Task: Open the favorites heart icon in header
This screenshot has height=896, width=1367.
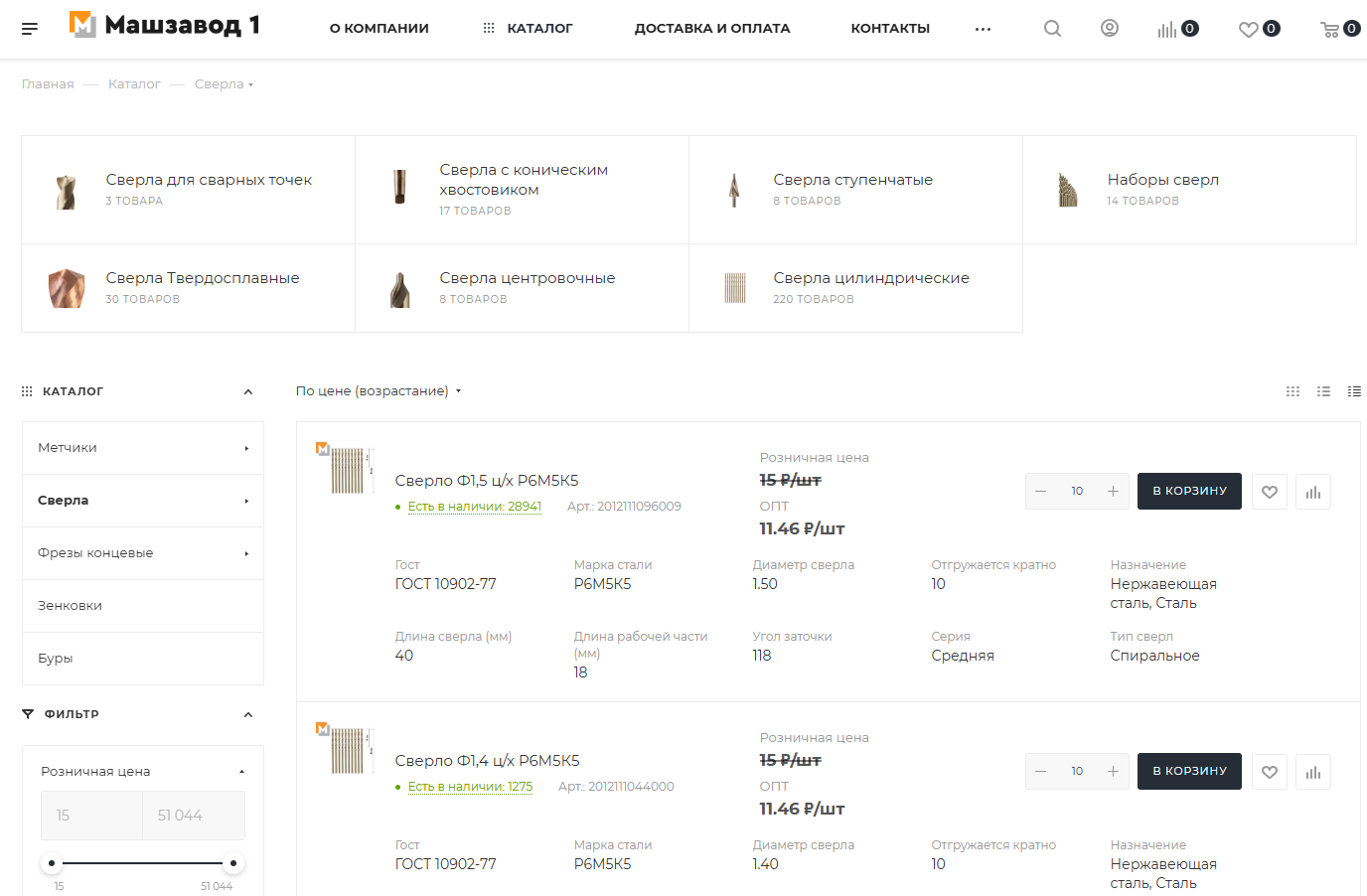Action: tap(1249, 30)
